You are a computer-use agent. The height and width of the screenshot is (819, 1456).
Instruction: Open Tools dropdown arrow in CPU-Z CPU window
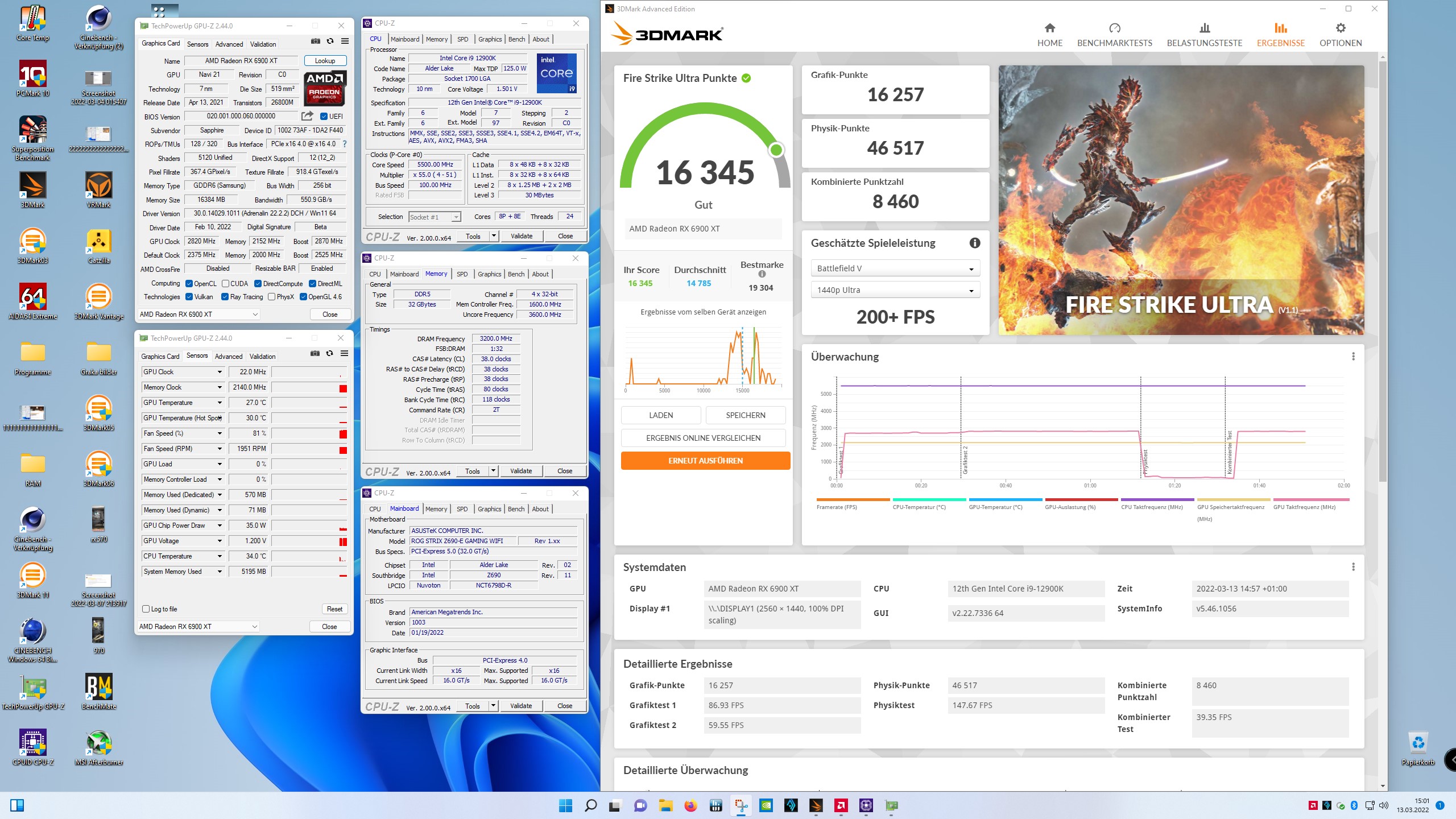point(494,236)
